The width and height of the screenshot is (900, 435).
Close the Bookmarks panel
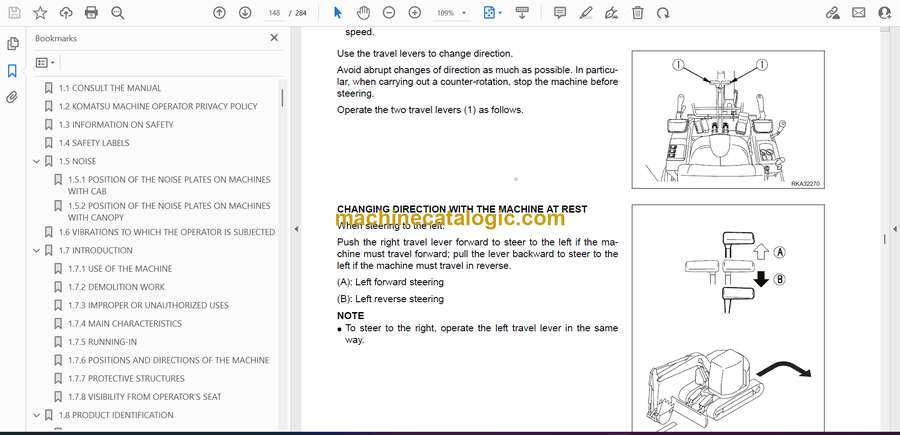pos(274,38)
